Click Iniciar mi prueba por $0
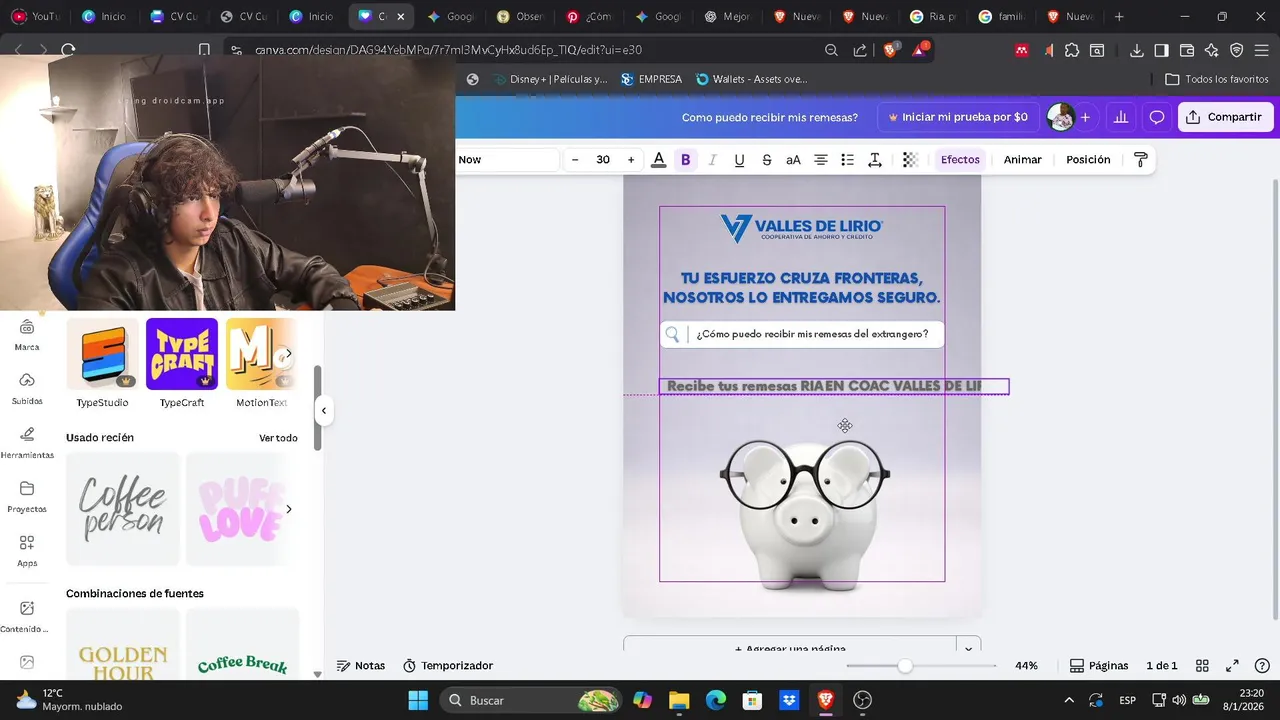The height and width of the screenshot is (720, 1280). point(957,117)
